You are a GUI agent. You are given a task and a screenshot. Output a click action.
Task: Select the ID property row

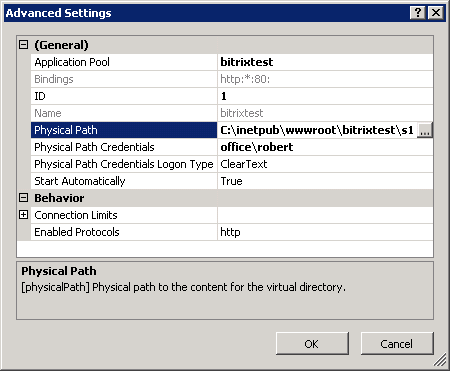click(x=232, y=96)
